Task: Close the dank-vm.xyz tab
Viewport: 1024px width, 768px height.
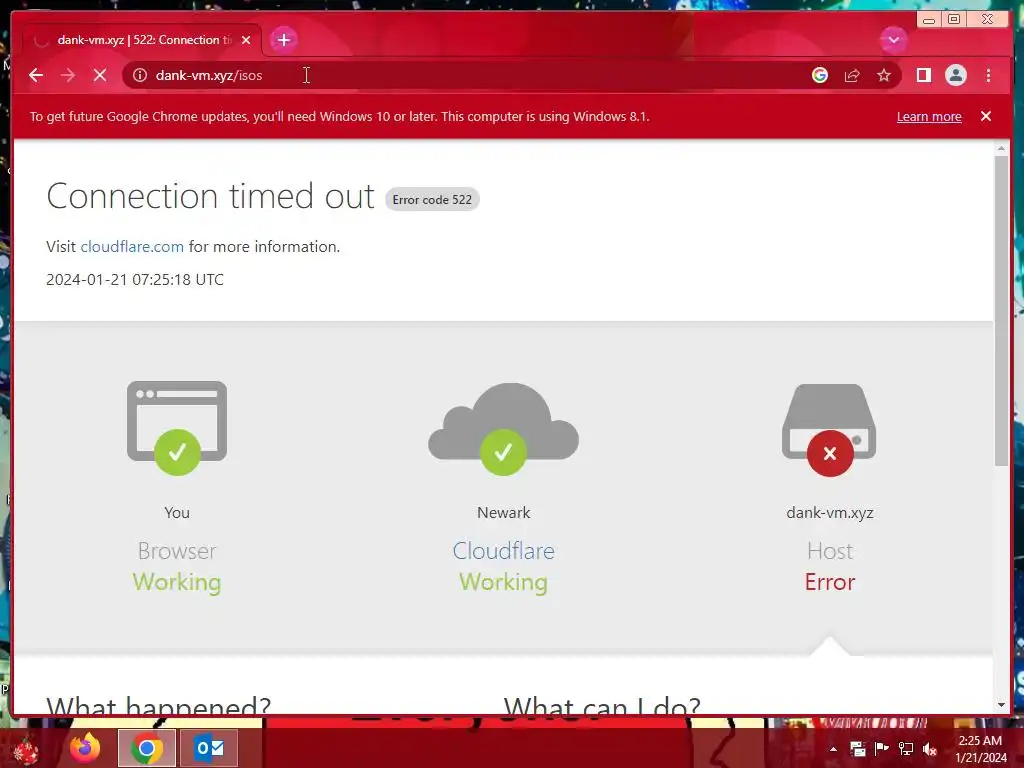Action: 246,40
